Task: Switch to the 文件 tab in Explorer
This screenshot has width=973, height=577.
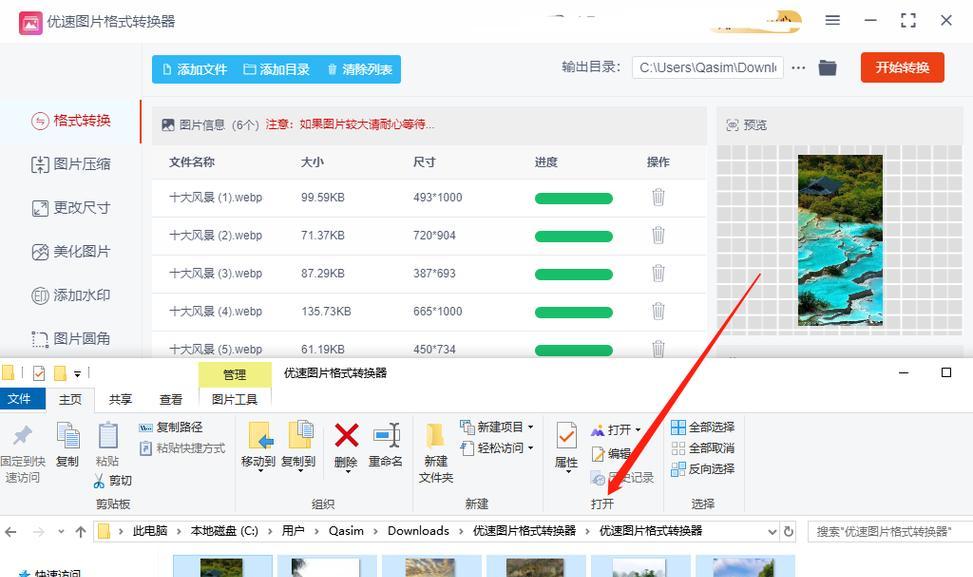Action: pos(19,399)
